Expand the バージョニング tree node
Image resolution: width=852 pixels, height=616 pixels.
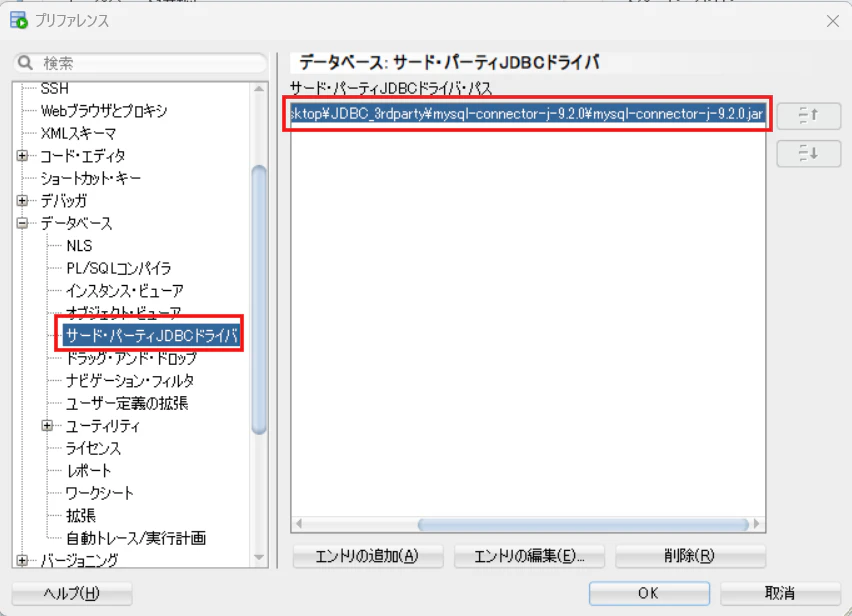22,560
